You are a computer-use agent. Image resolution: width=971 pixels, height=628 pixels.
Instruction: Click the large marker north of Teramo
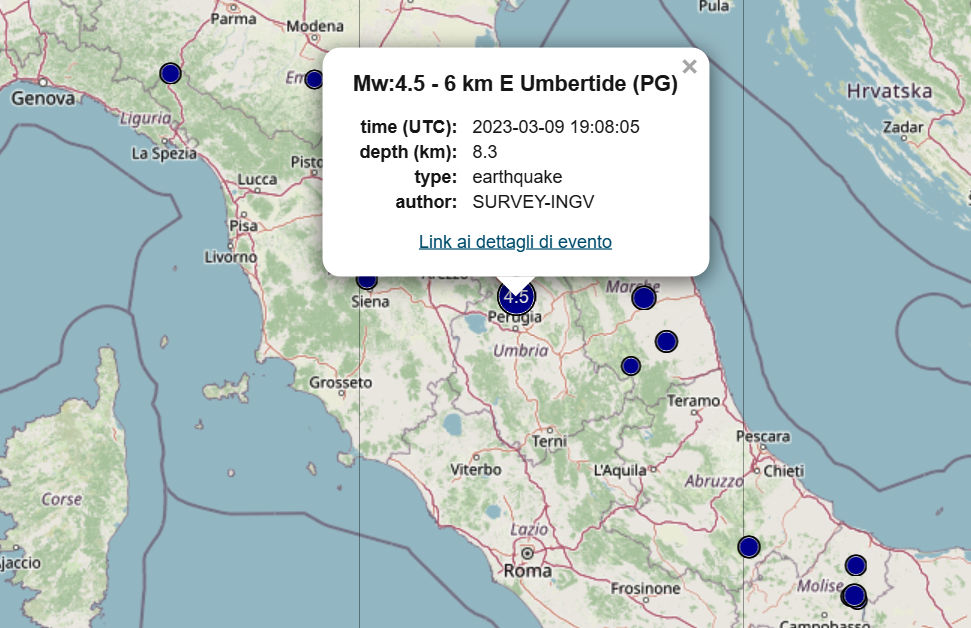tap(666, 342)
